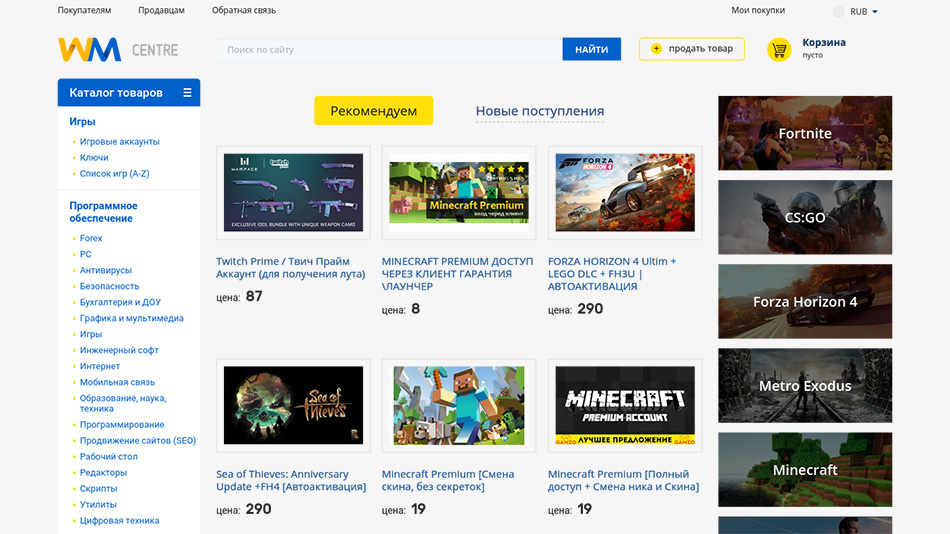Open the Ключи category
This screenshot has height=534, width=950.
(x=94, y=158)
